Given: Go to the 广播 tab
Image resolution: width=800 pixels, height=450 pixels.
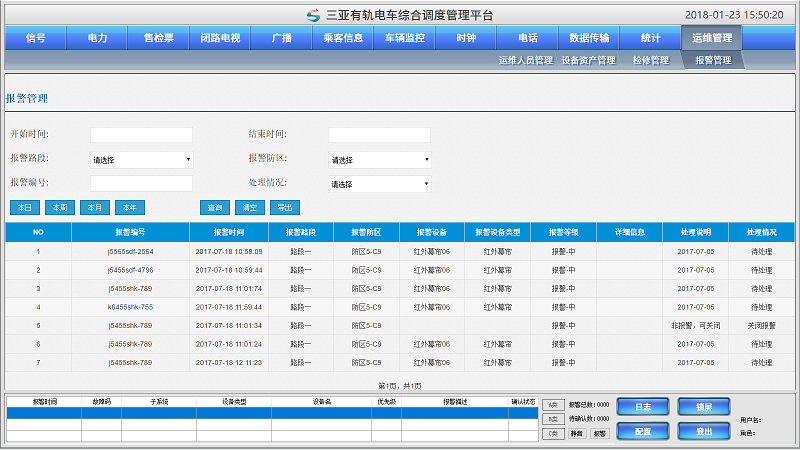Looking at the screenshot, I should coord(281,38).
